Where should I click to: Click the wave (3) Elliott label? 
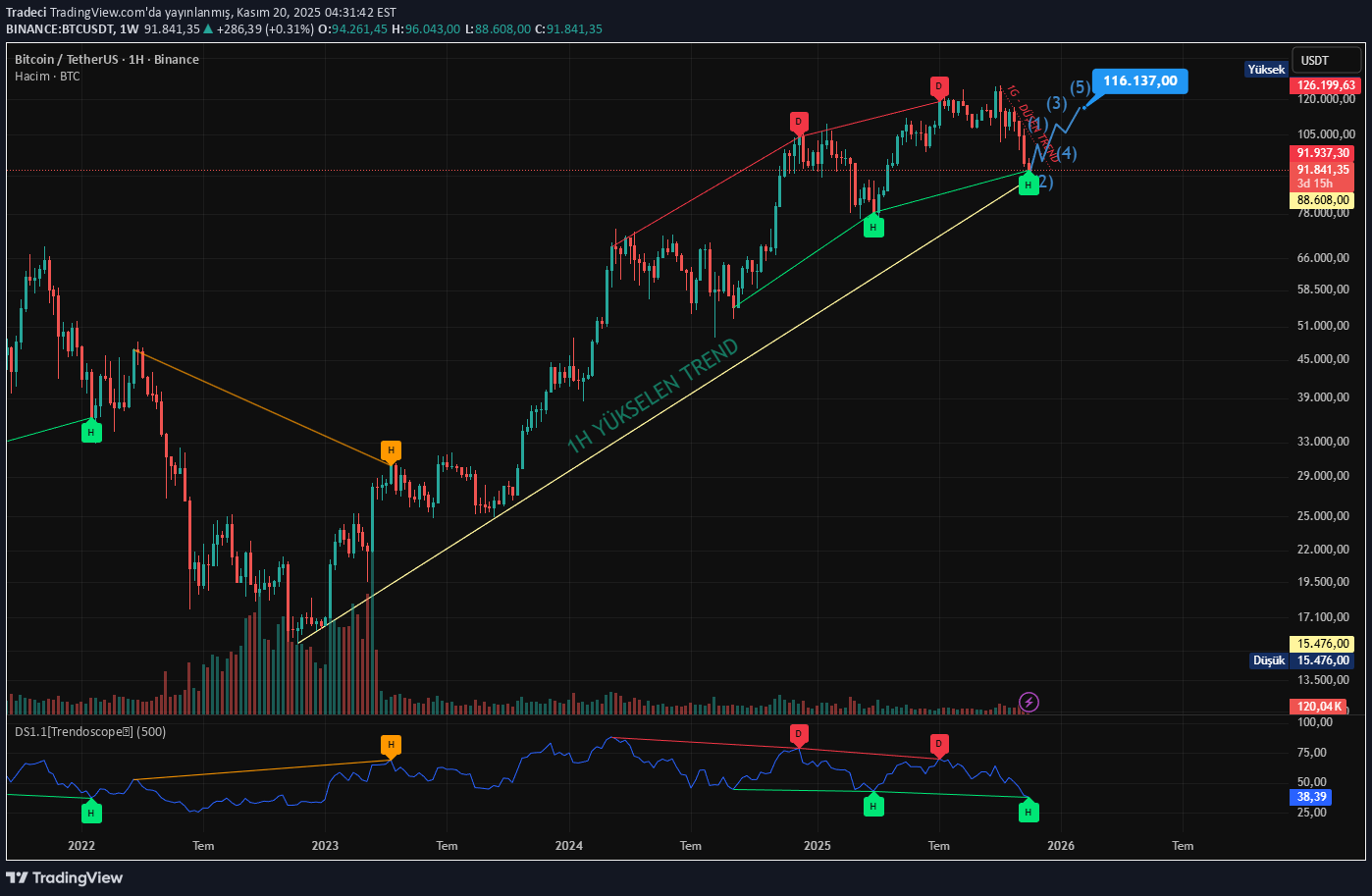[x=1056, y=103]
